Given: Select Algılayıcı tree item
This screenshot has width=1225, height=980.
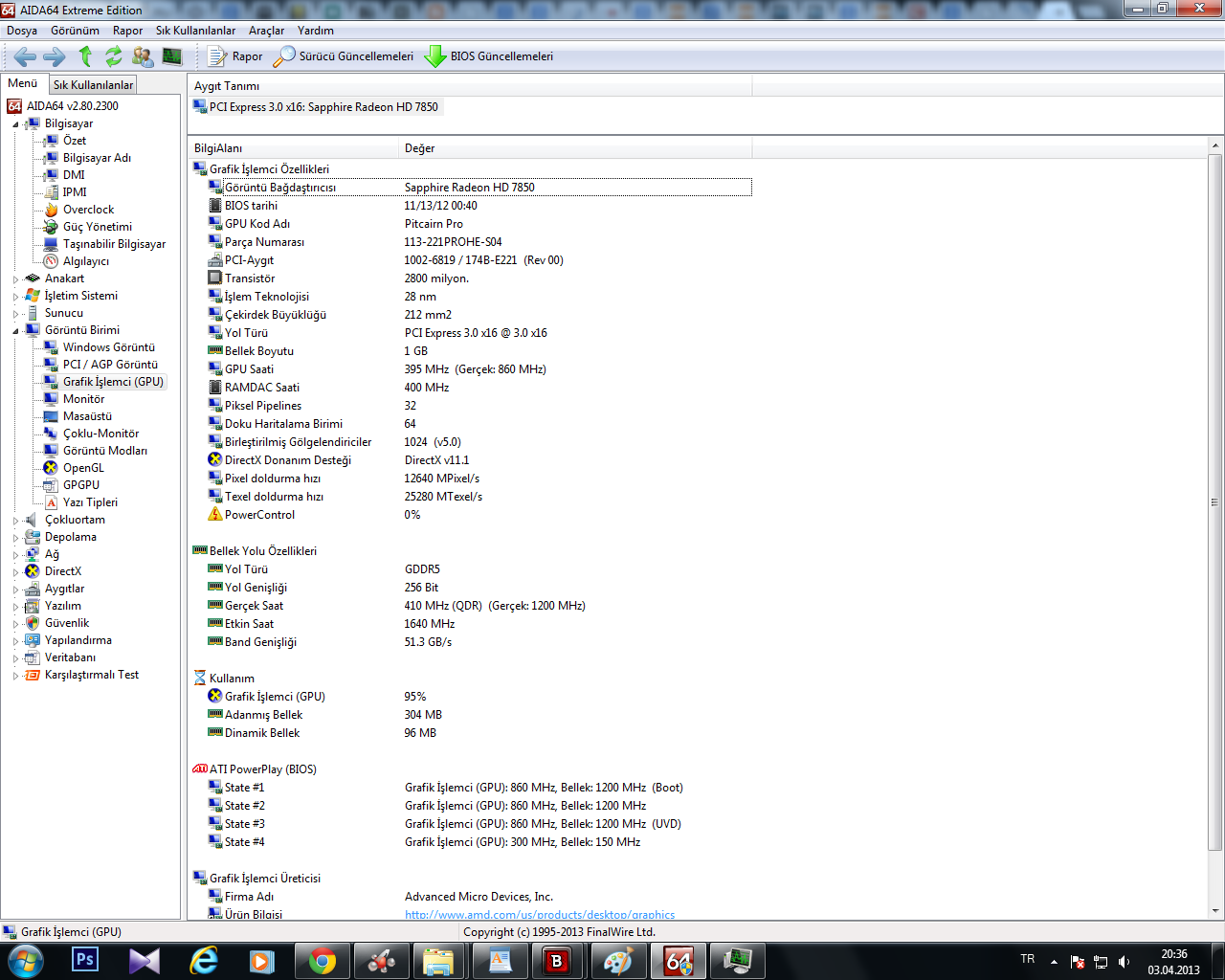Looking at the screenshot, I should click(x=85, y=261).
